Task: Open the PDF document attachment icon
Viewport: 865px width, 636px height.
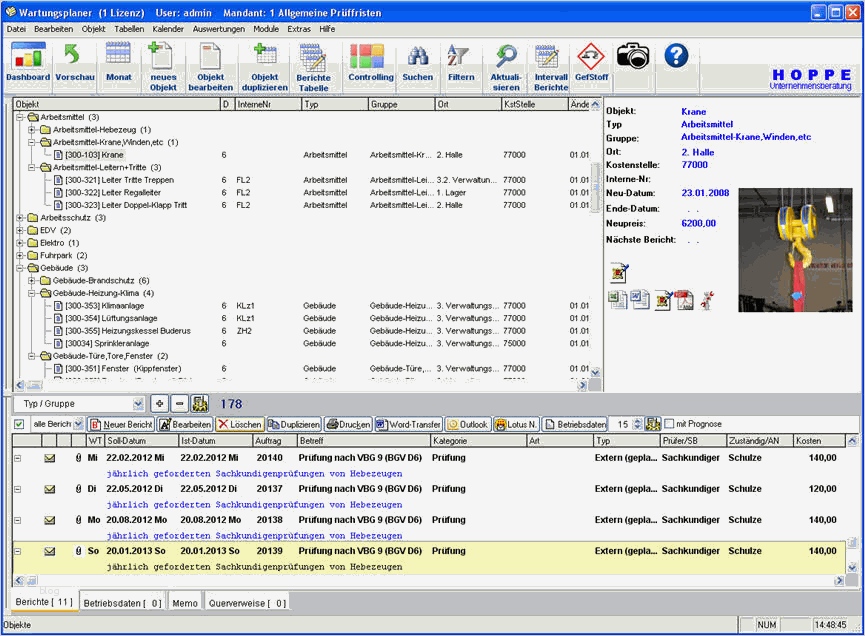Action: coord(684,300)
